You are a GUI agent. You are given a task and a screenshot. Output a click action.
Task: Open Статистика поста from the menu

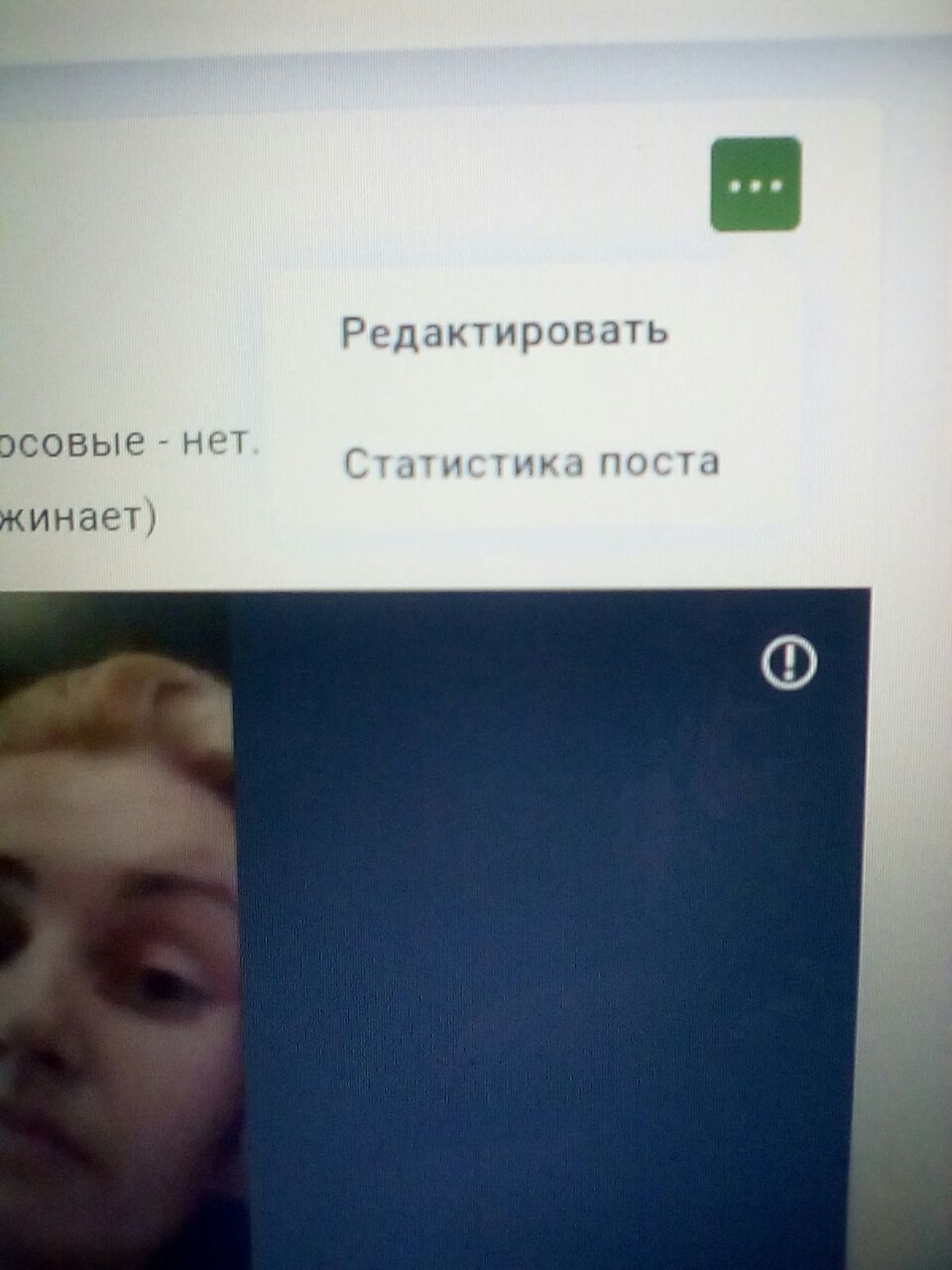coord(531,463)
